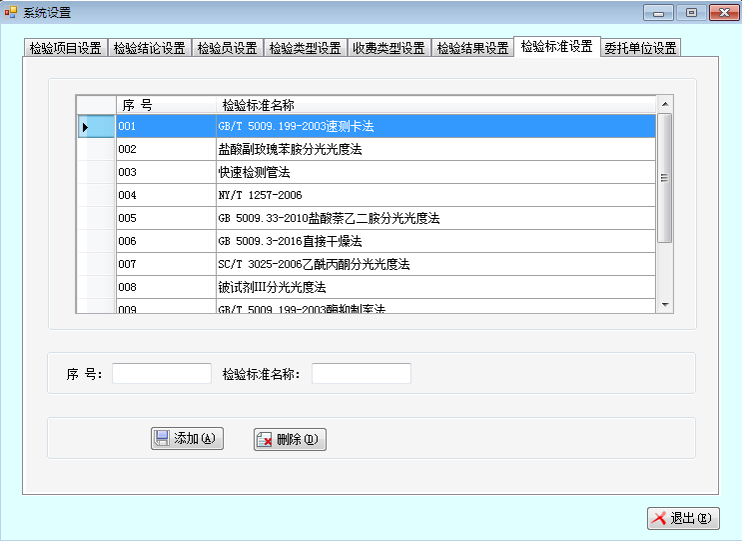Focus the 检验标准名称 text box

361,373
